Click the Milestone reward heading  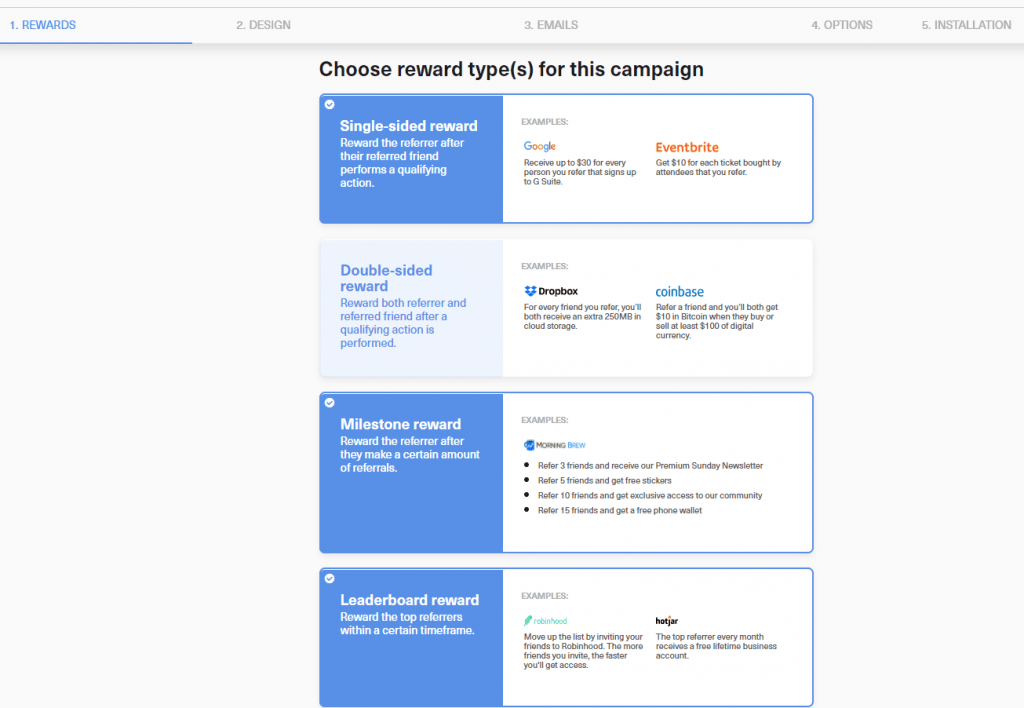point(400,424)
